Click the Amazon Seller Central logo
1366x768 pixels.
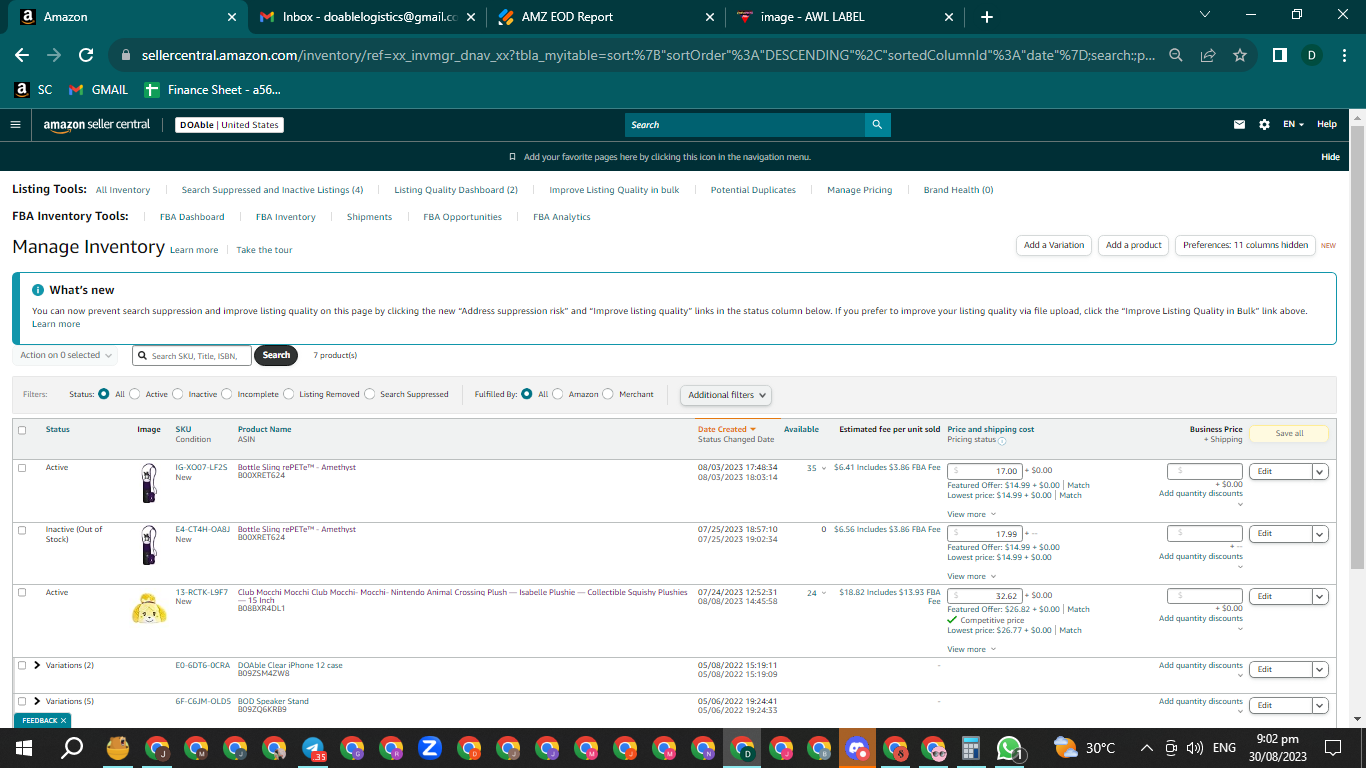point(97,125)
